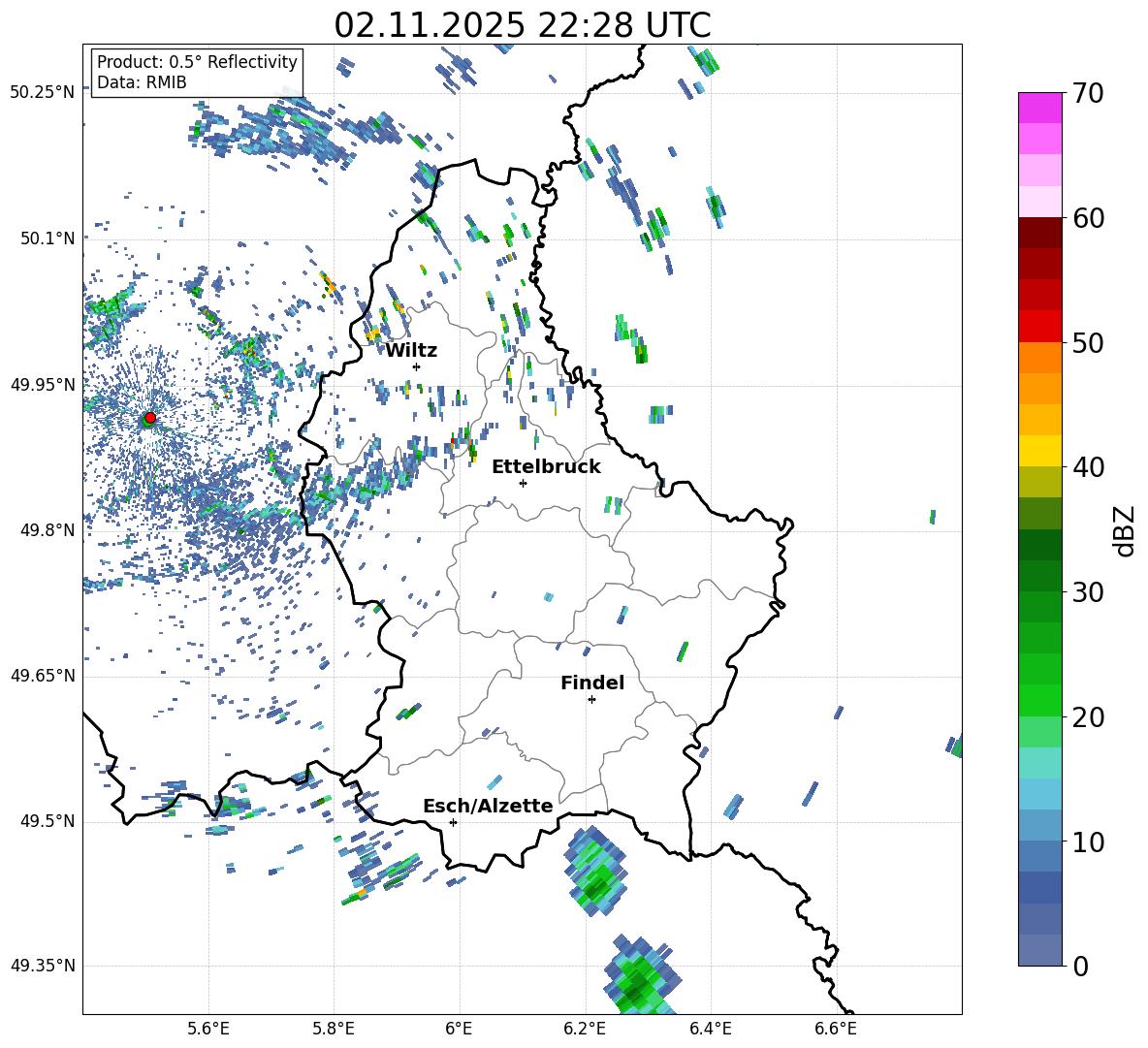Click the Esch/Alzette city label
1148x1048 pixels.
(x=488, y=806)
